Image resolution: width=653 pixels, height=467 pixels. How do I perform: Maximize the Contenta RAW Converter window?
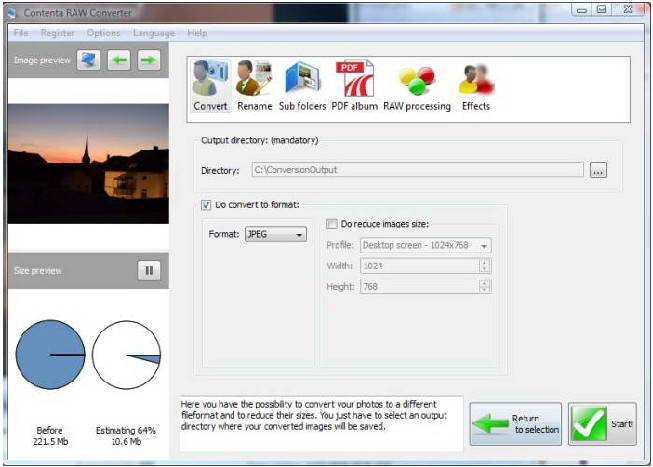pos(602,10)
